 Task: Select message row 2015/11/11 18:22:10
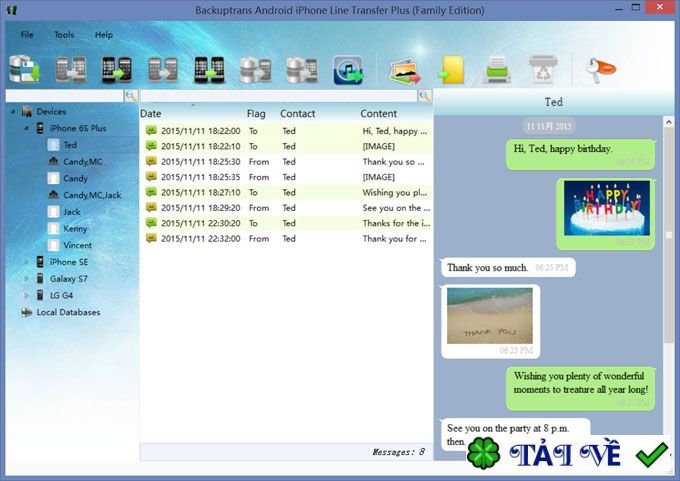pos(287,146)
